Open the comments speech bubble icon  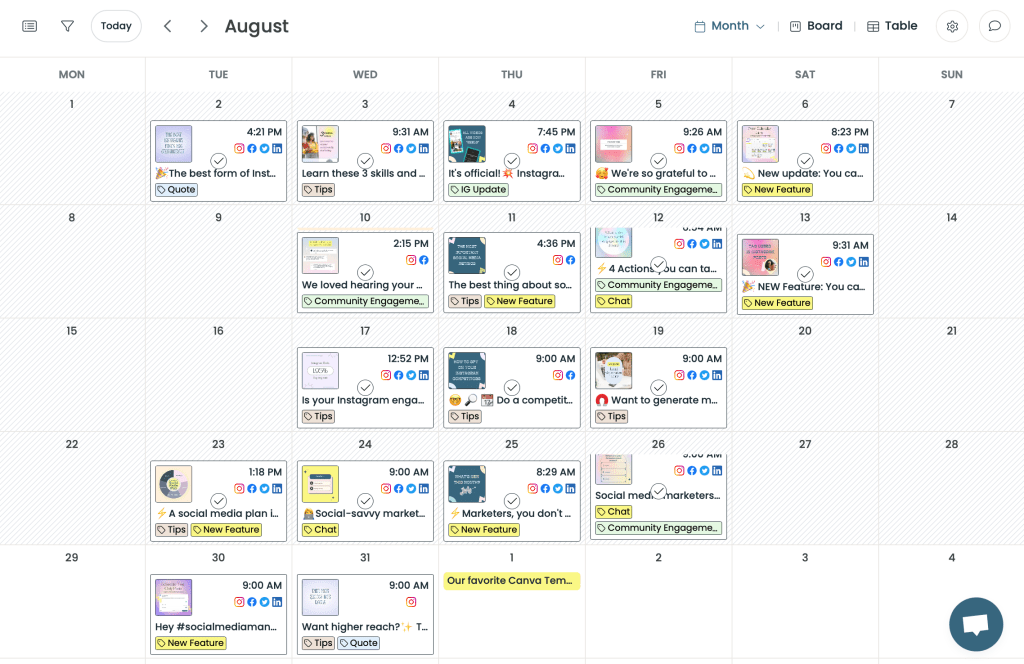point(994,26)
